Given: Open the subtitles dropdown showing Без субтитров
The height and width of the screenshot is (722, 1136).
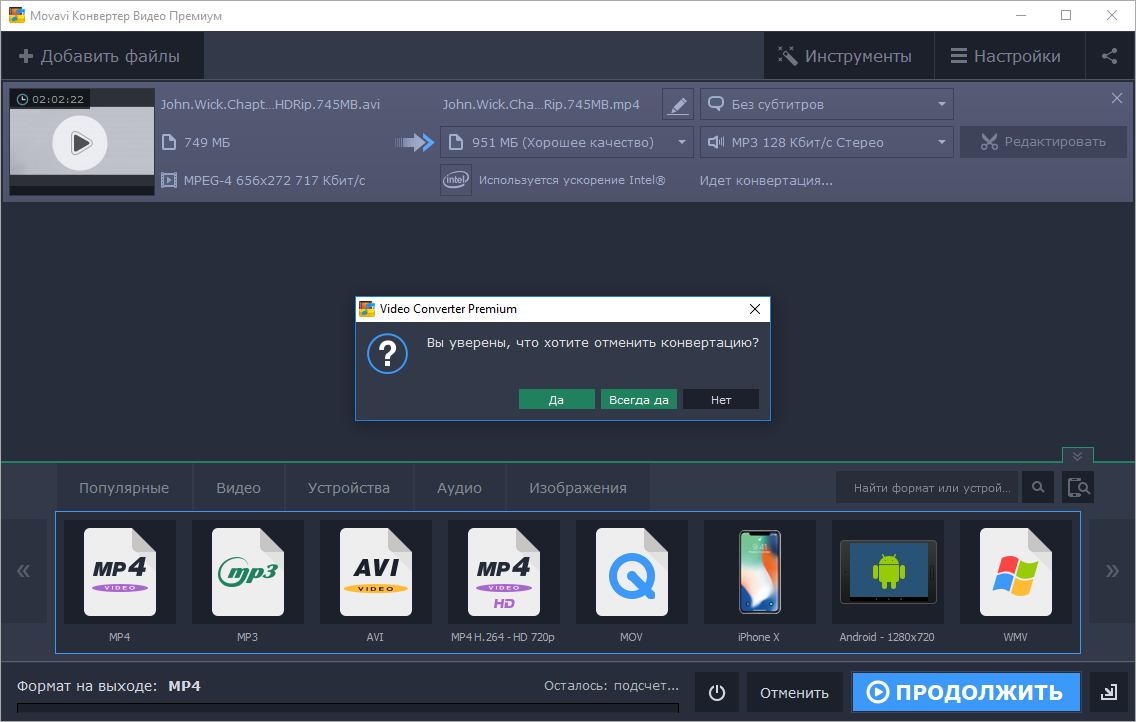Looking at the screenshot, I should (827, 104).
